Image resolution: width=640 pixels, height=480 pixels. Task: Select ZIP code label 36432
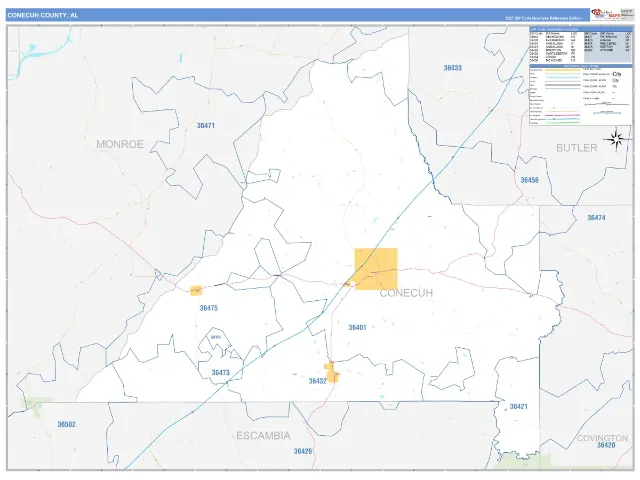318,381
